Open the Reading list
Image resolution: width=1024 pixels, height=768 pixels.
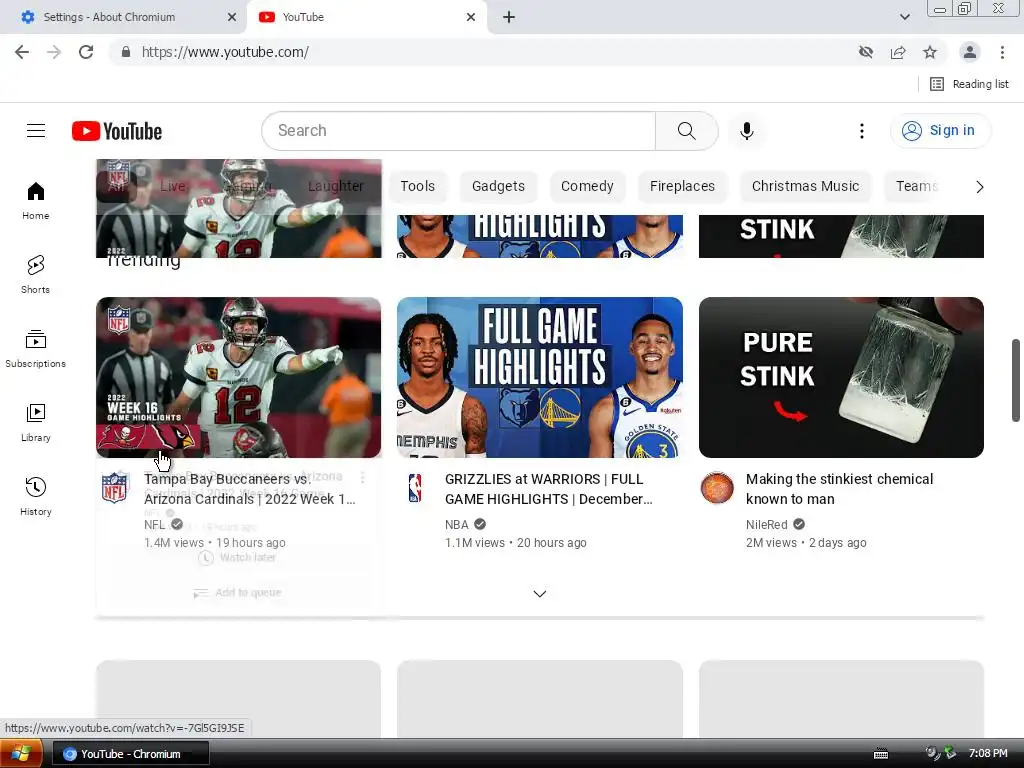point(969,84)
